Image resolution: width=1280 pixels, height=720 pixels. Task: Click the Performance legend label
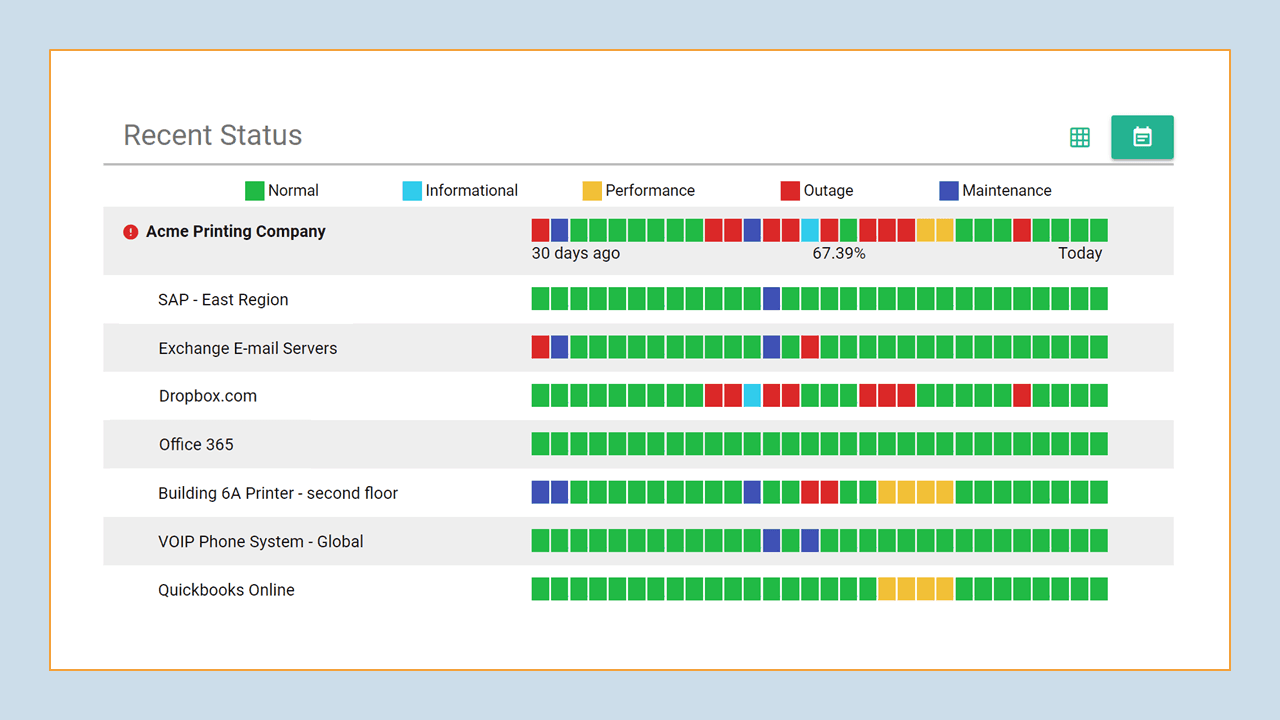[x=650, y=190]
